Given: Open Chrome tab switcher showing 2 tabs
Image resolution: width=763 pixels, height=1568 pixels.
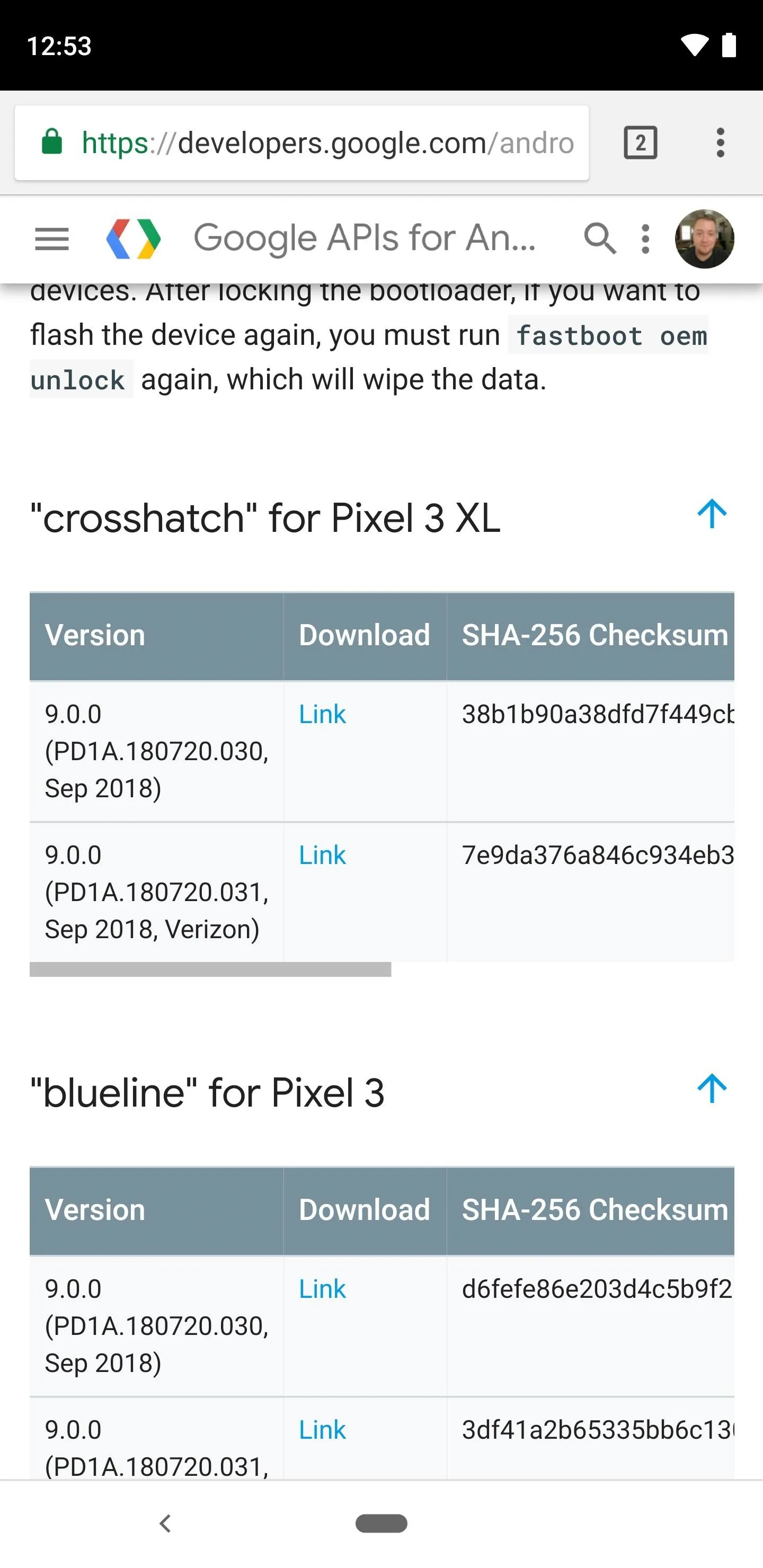Looking at the screenshot, I should [x=640, y=143].
